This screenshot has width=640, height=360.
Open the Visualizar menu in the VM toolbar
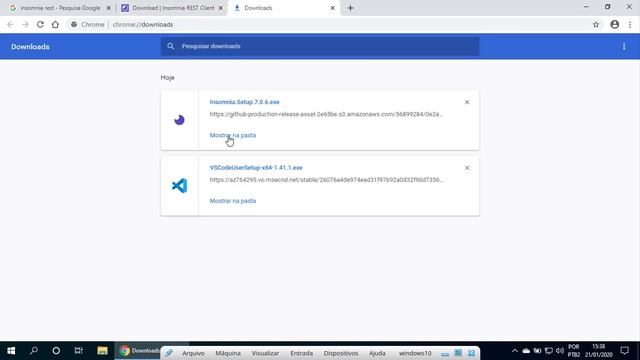(x=265, y=353)
